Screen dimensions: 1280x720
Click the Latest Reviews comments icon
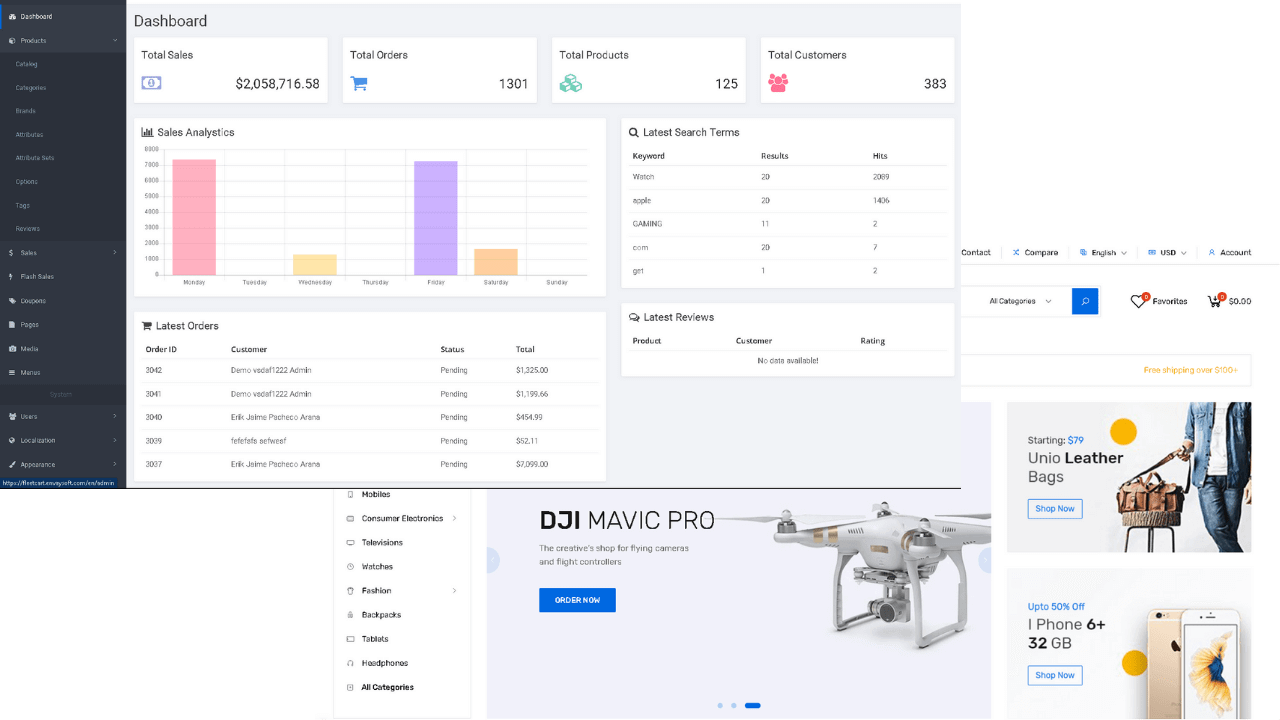click(x=634, y=317)
